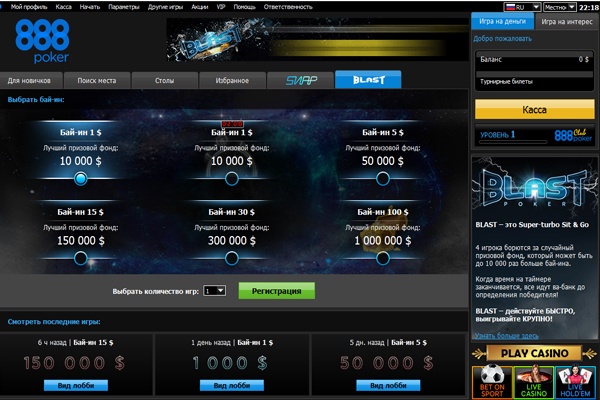Click the Добро пожаловать greeting

pyautogui.click(x=502, y=39)
